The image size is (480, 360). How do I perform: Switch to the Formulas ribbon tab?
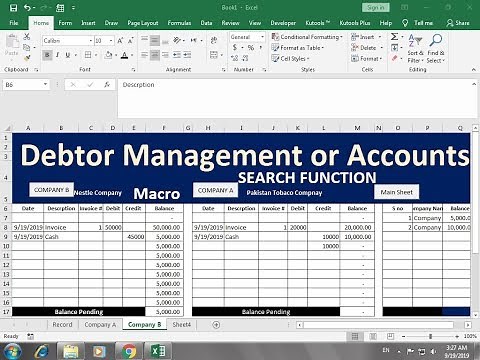pyautogui.click(x=179, y=23)
